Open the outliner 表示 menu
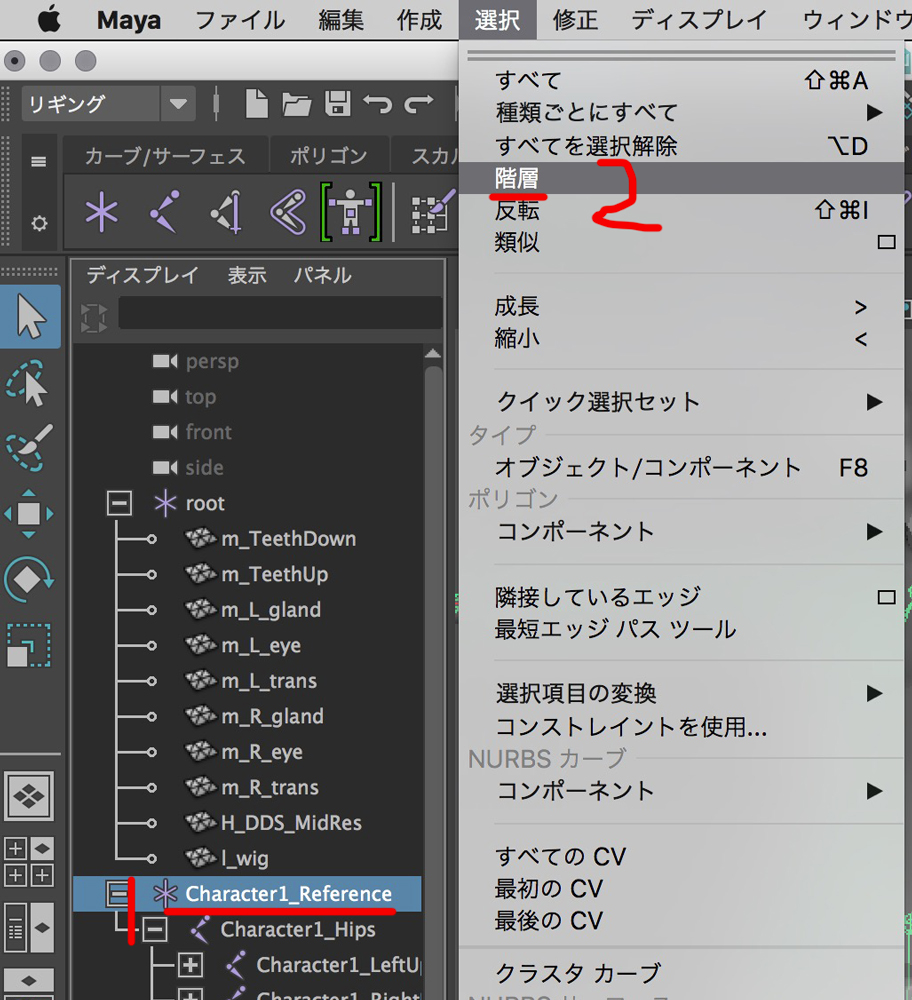The width and height of the screenshot is (912, 1000). (247, 275)
